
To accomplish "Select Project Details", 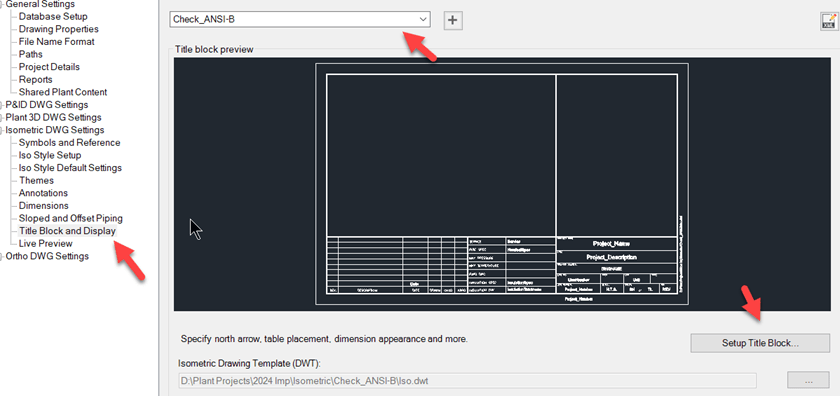I will pos(49,67).
